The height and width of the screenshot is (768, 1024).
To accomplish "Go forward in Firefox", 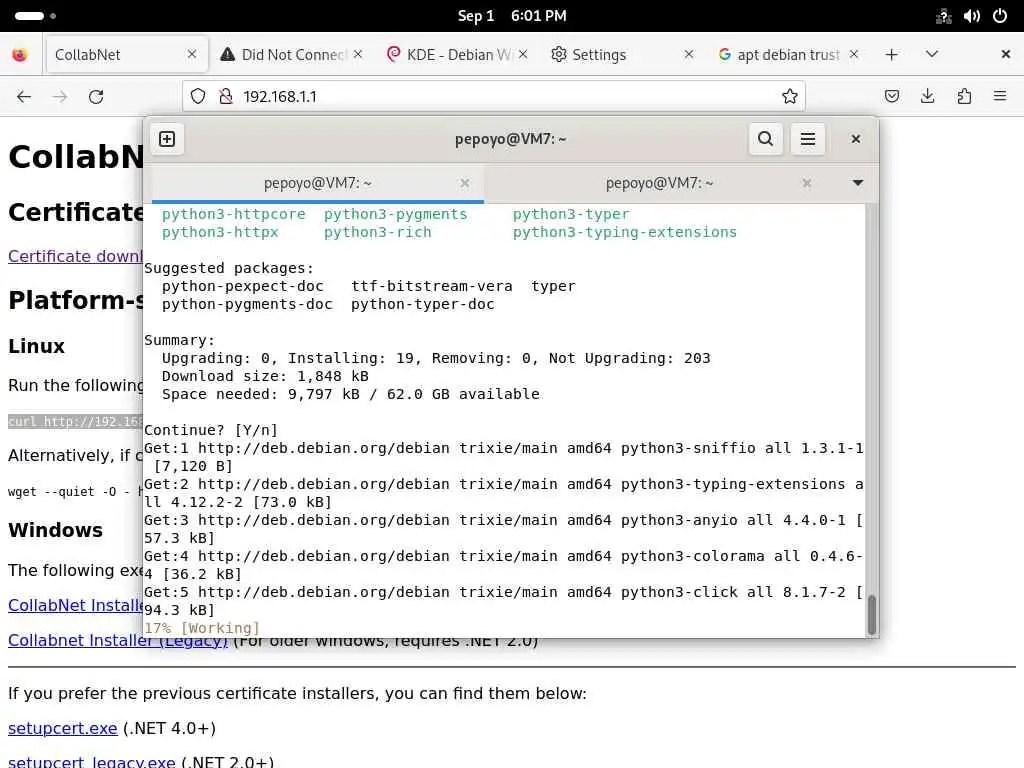I will click(60, 97).
